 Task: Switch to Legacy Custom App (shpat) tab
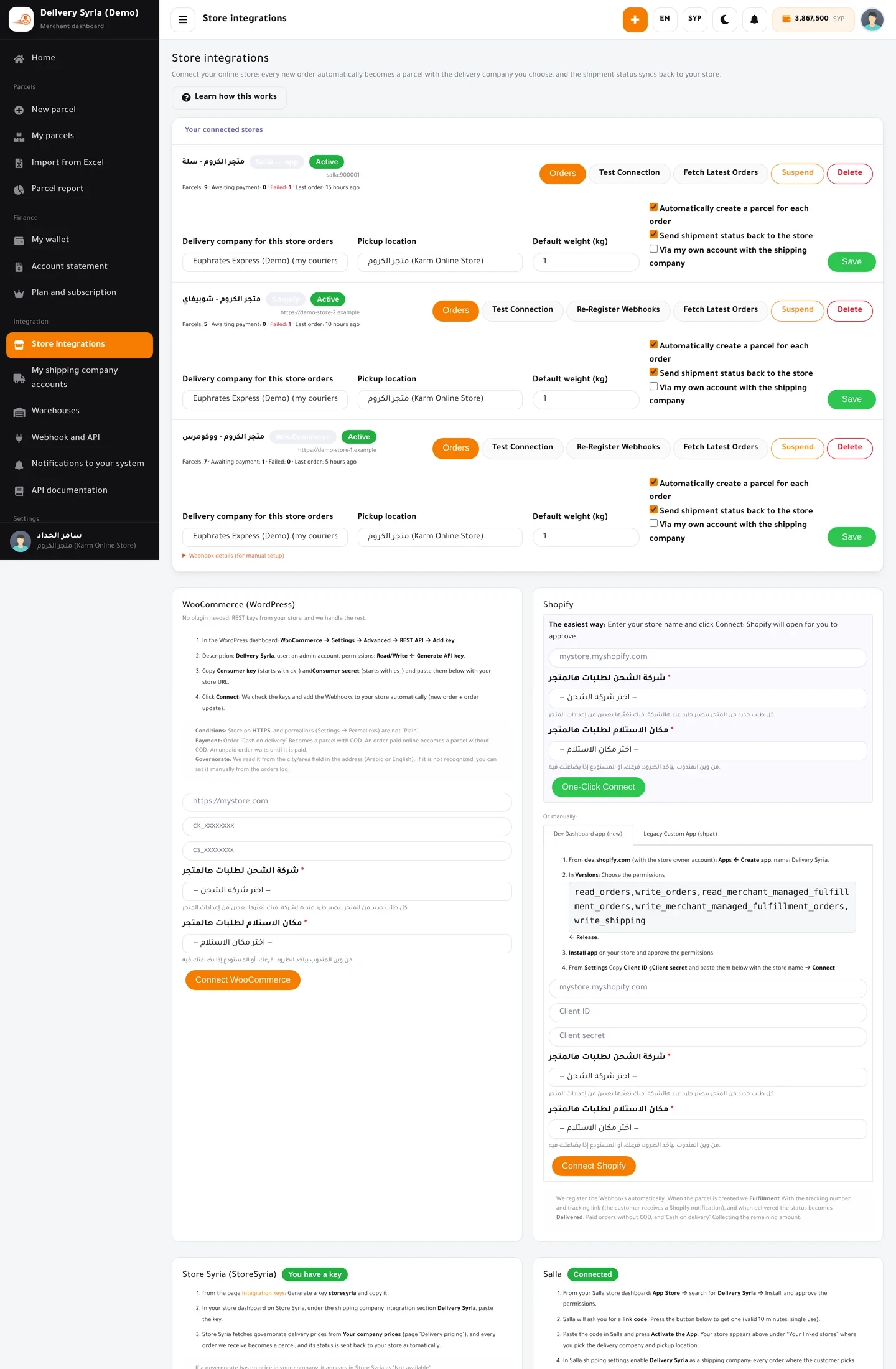click(x=680, y=834)
